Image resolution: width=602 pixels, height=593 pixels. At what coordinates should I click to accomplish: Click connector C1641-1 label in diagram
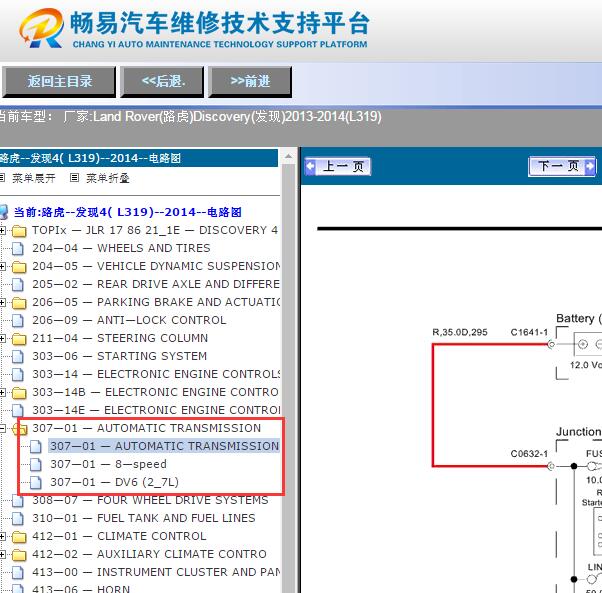tap(529, 332)
